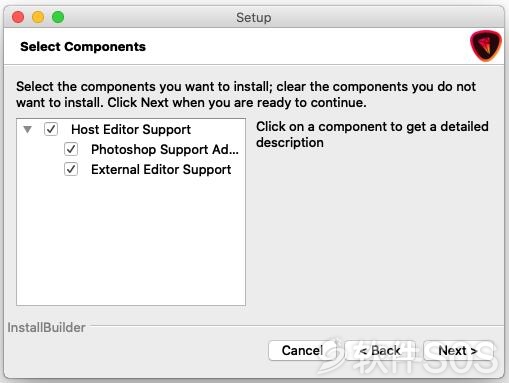Image resolution: width=509 pixels, height=383 pixels.
Task: Click the red shield app logo
Action: click(x=486, y=46)
